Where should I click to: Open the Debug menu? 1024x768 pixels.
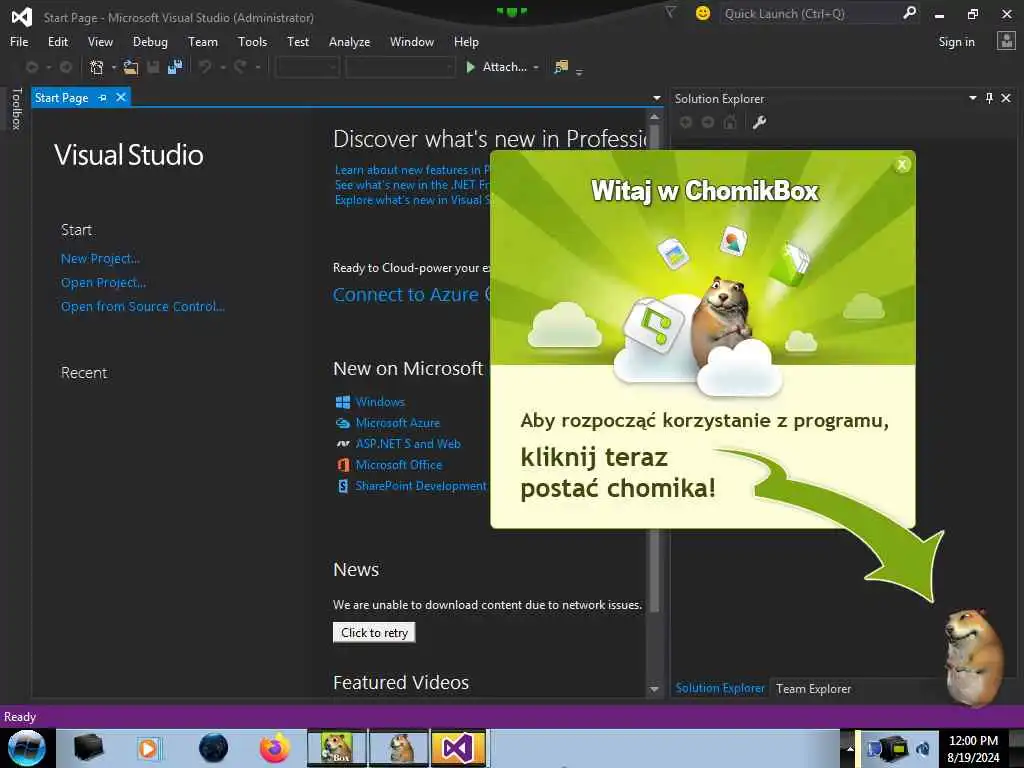coord(150,42)
